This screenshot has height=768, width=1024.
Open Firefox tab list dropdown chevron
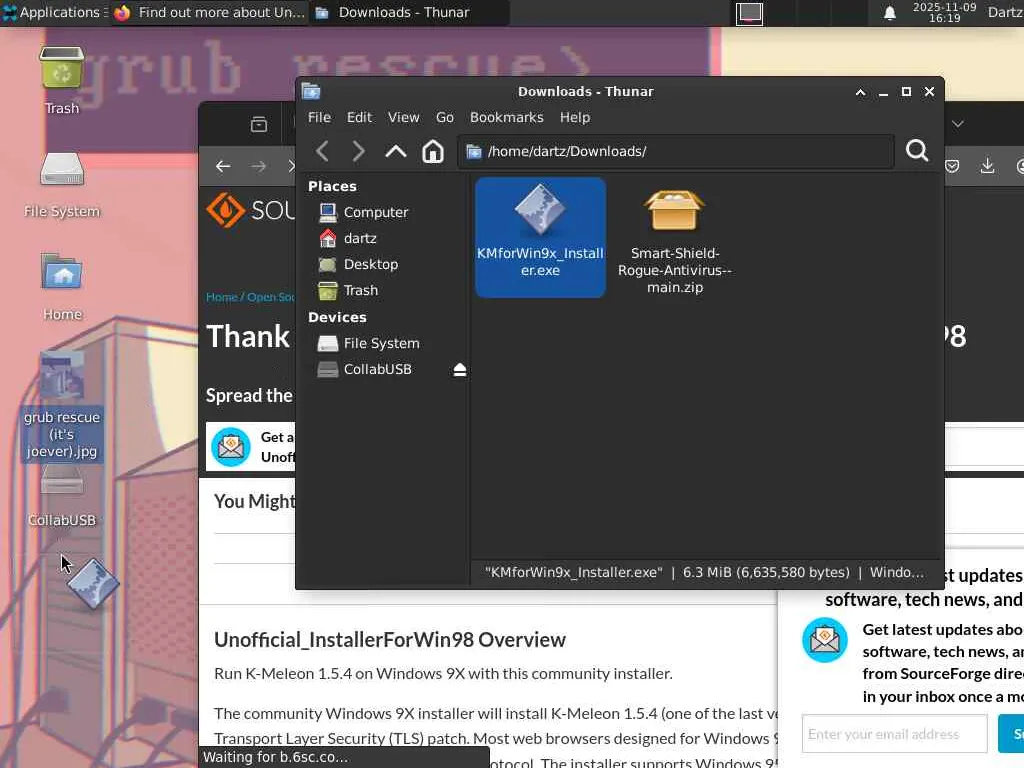(957, 124)
